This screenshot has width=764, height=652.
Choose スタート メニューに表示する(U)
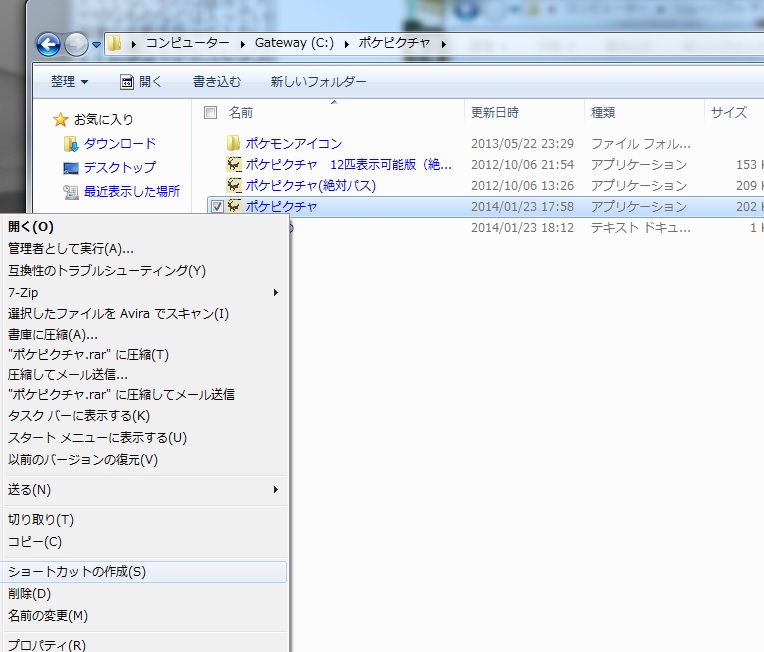[x=145, y=438]
